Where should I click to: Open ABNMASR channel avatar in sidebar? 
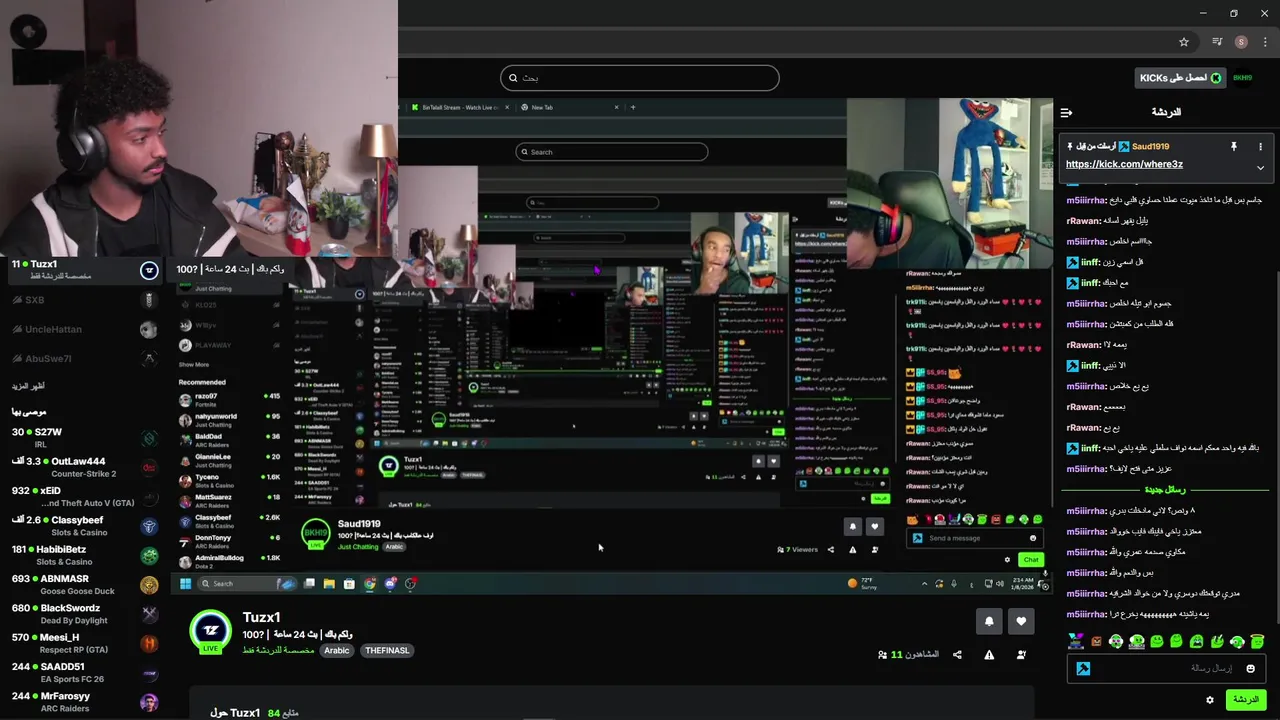(x=149, y=585)
